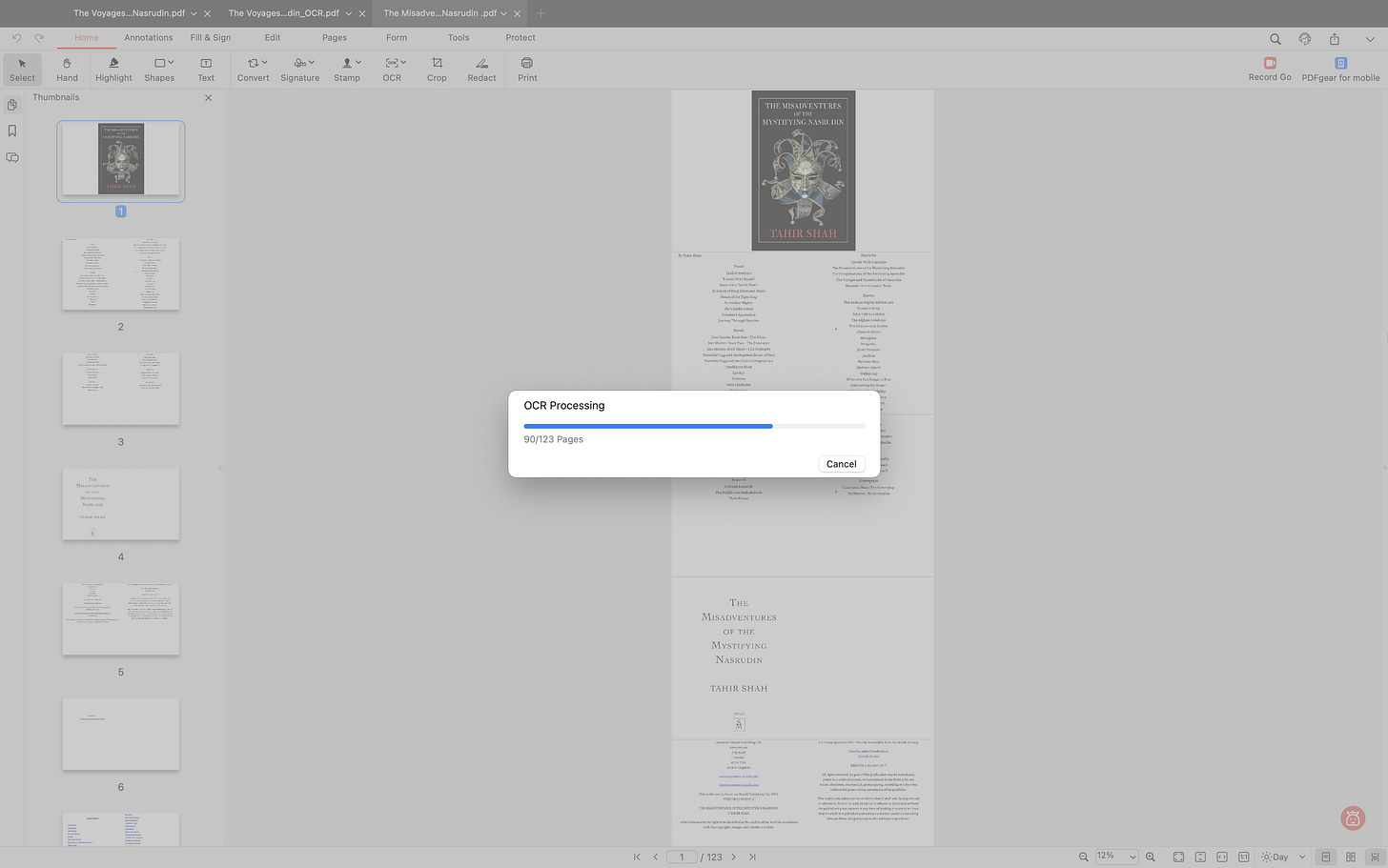Select the Highlight tool

click(x=113, y=70)
